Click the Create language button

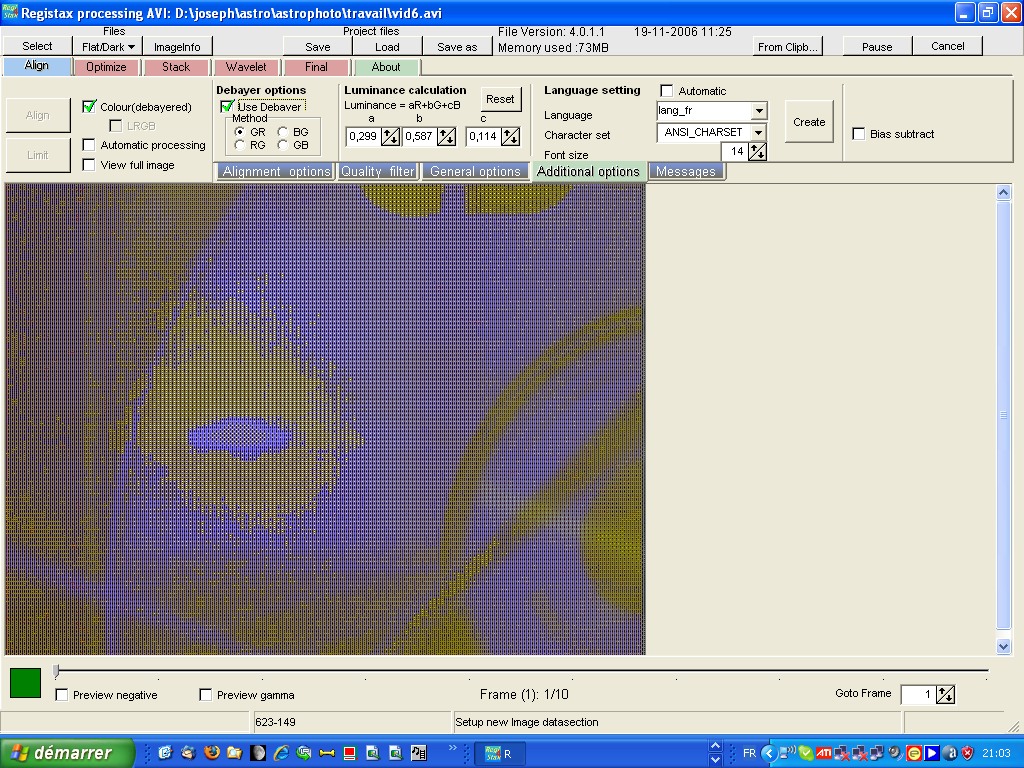[809, 122]
